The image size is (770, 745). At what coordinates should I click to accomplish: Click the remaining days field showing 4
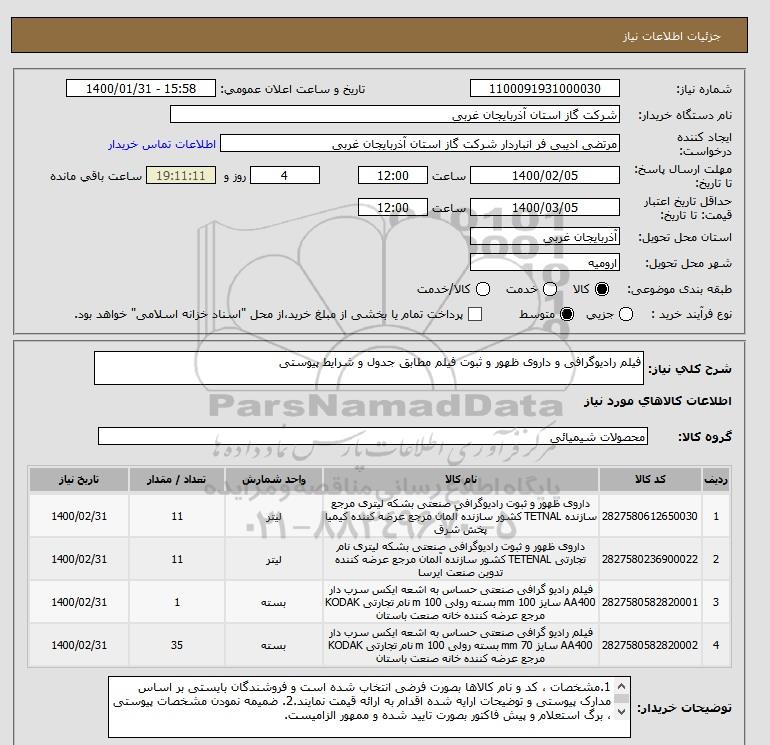285,175
